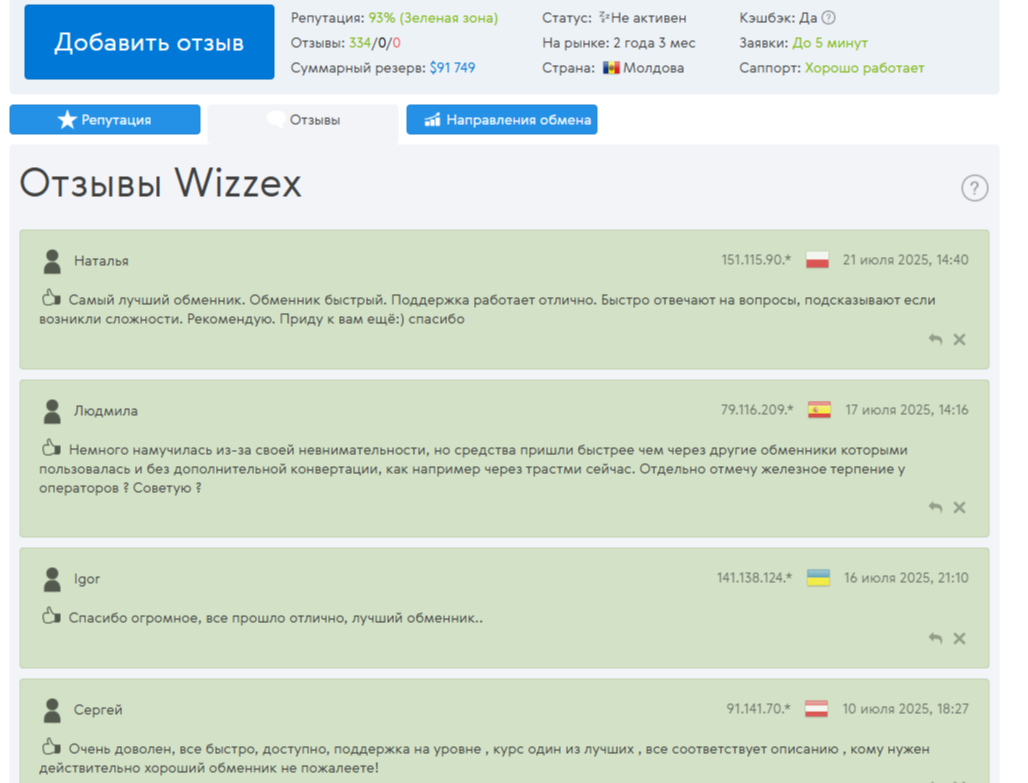The height and width of the screenshot is (783, 1028).
Task: Click Igor's review text about лучший обменник
Action: point(275,618)
